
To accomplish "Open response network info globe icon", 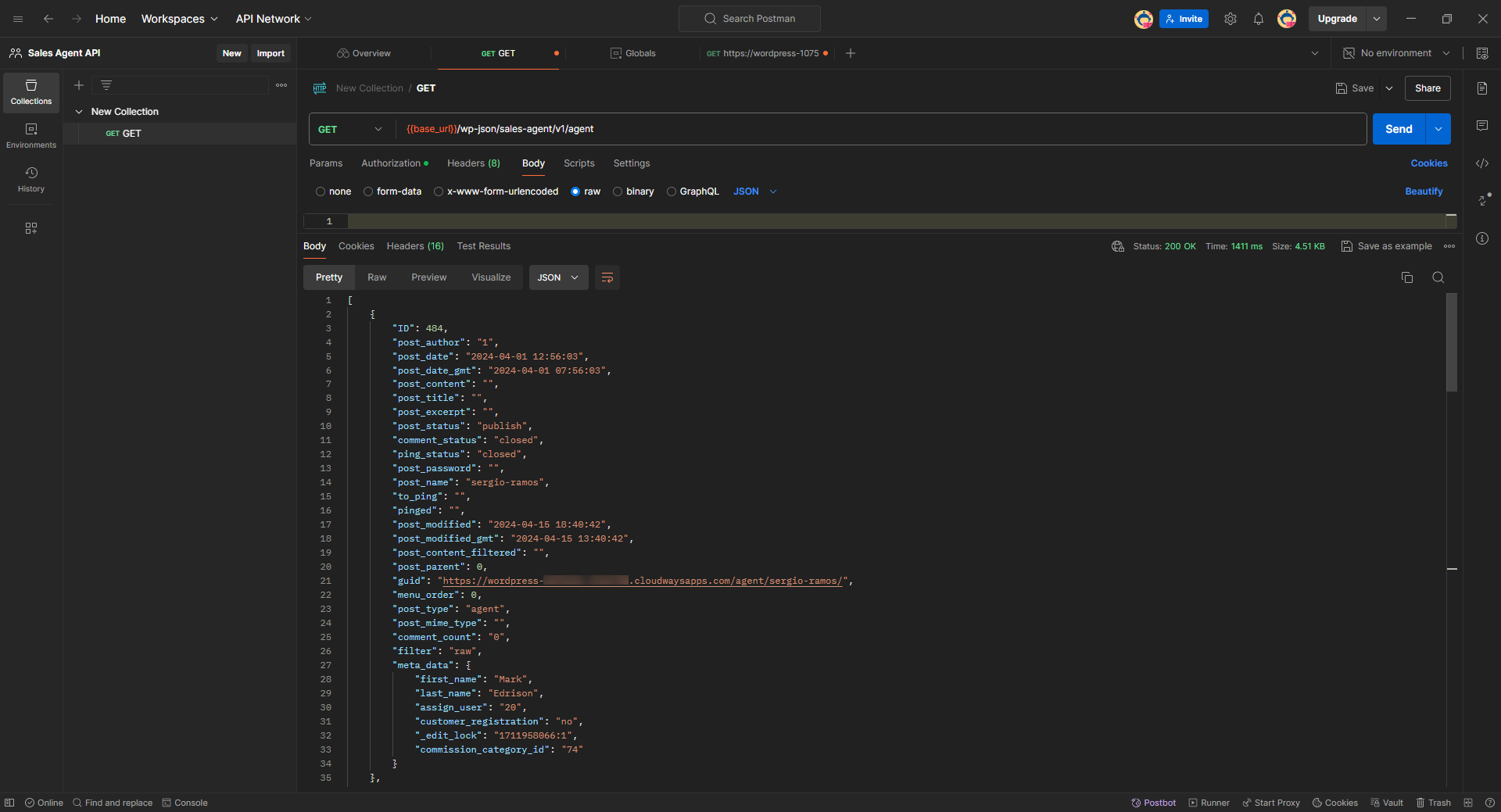I will coord(1118,246).
